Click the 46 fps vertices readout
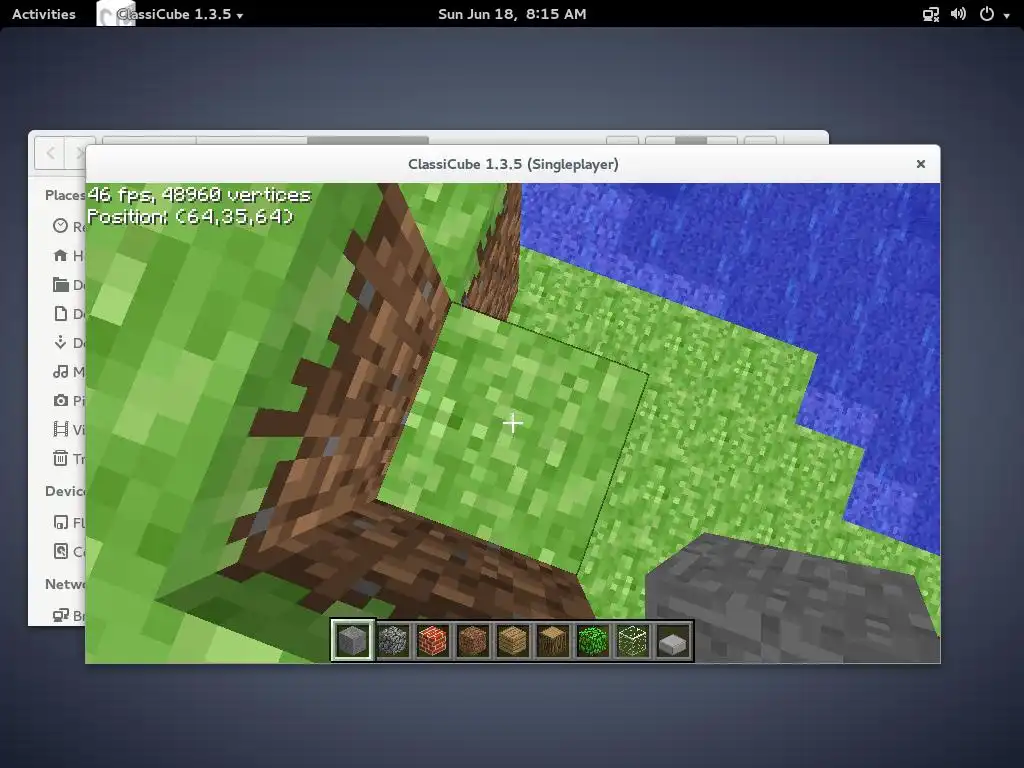 [199, 195]
